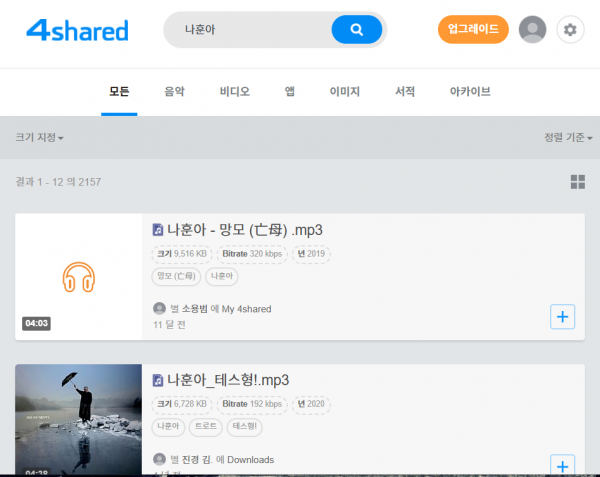Image resolution: width=600 pixels, height=477 pixels.
Task: Open 나훈아_테스형!.mp3 title link
Action: pyautogui.click(x=228, y=380)
